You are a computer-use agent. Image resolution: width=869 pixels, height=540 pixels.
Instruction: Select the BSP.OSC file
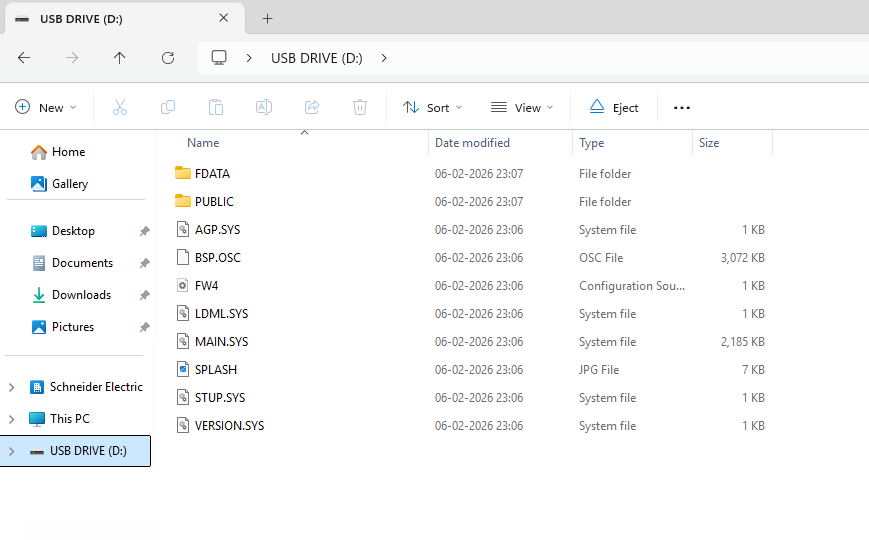218,258
